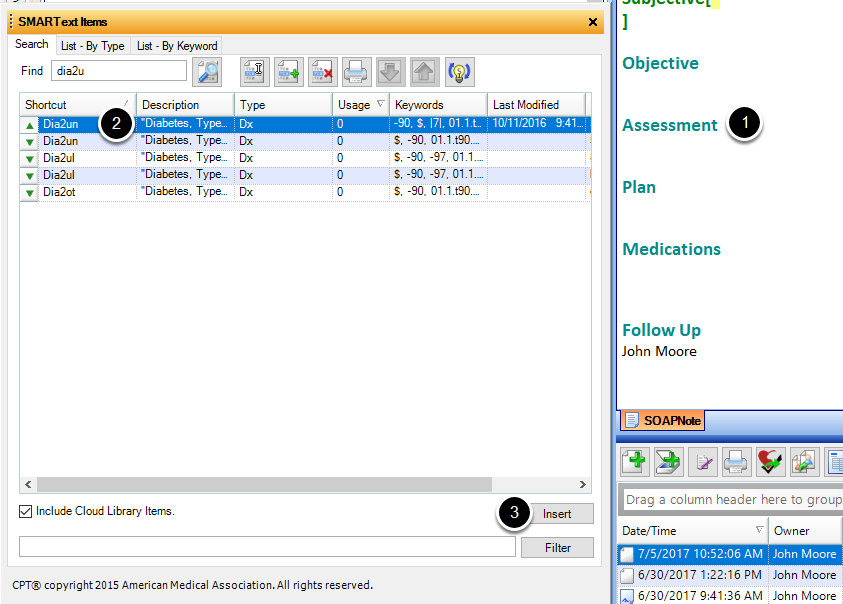This screenshot has width=843, height=604.
Task: Click the red heart checkmark icon
Action: pyautogui.click(x=770, y=461)
